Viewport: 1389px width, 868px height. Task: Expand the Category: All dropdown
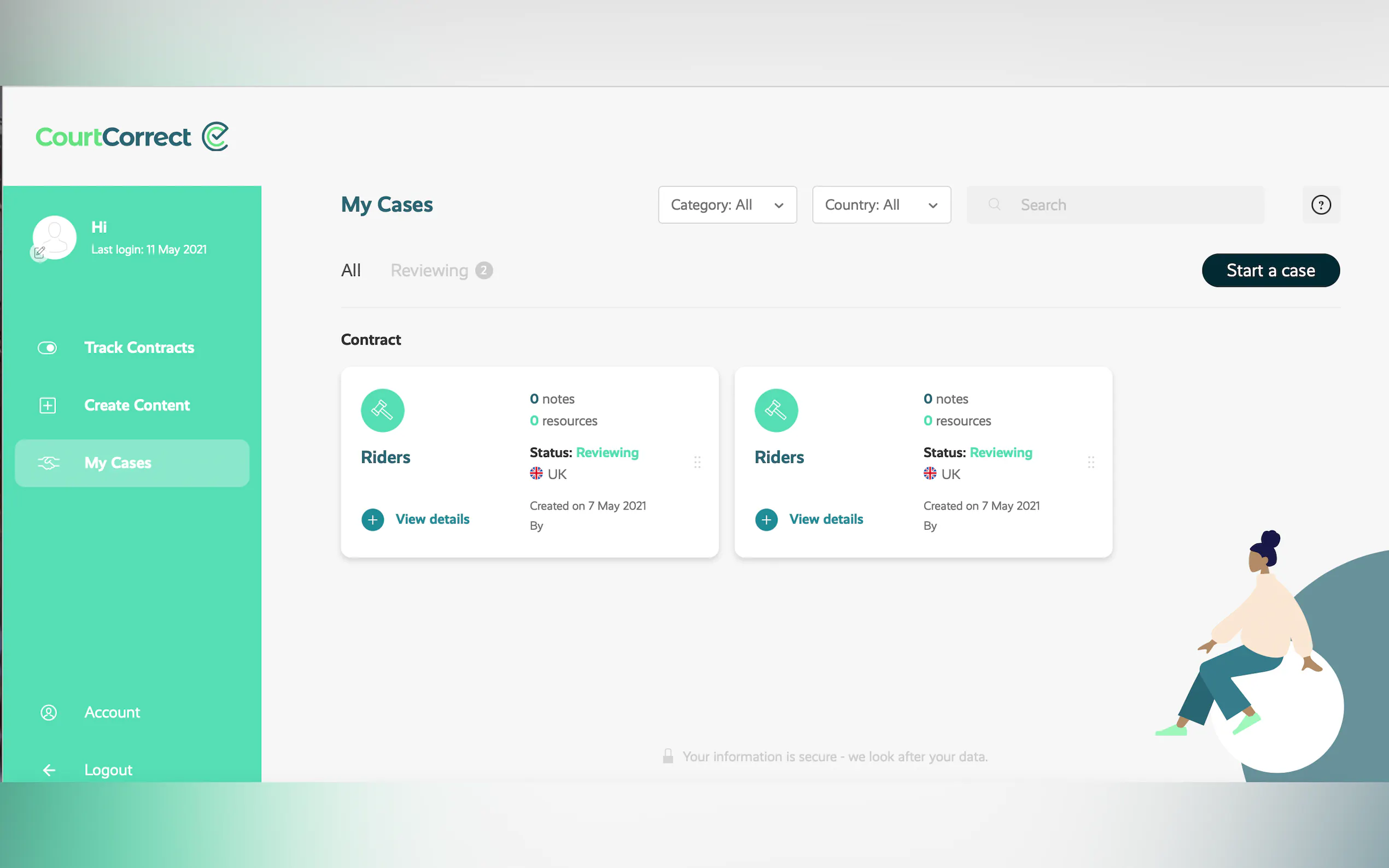[x=727, y=205]
